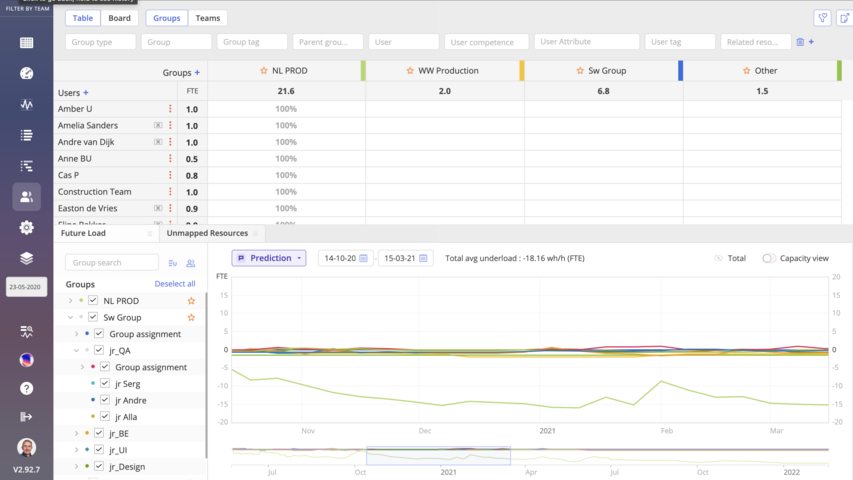This screenshot has height=480, width=853.
Task: Open the 14-10-20 start date picker
Action: tap(345, 258)
